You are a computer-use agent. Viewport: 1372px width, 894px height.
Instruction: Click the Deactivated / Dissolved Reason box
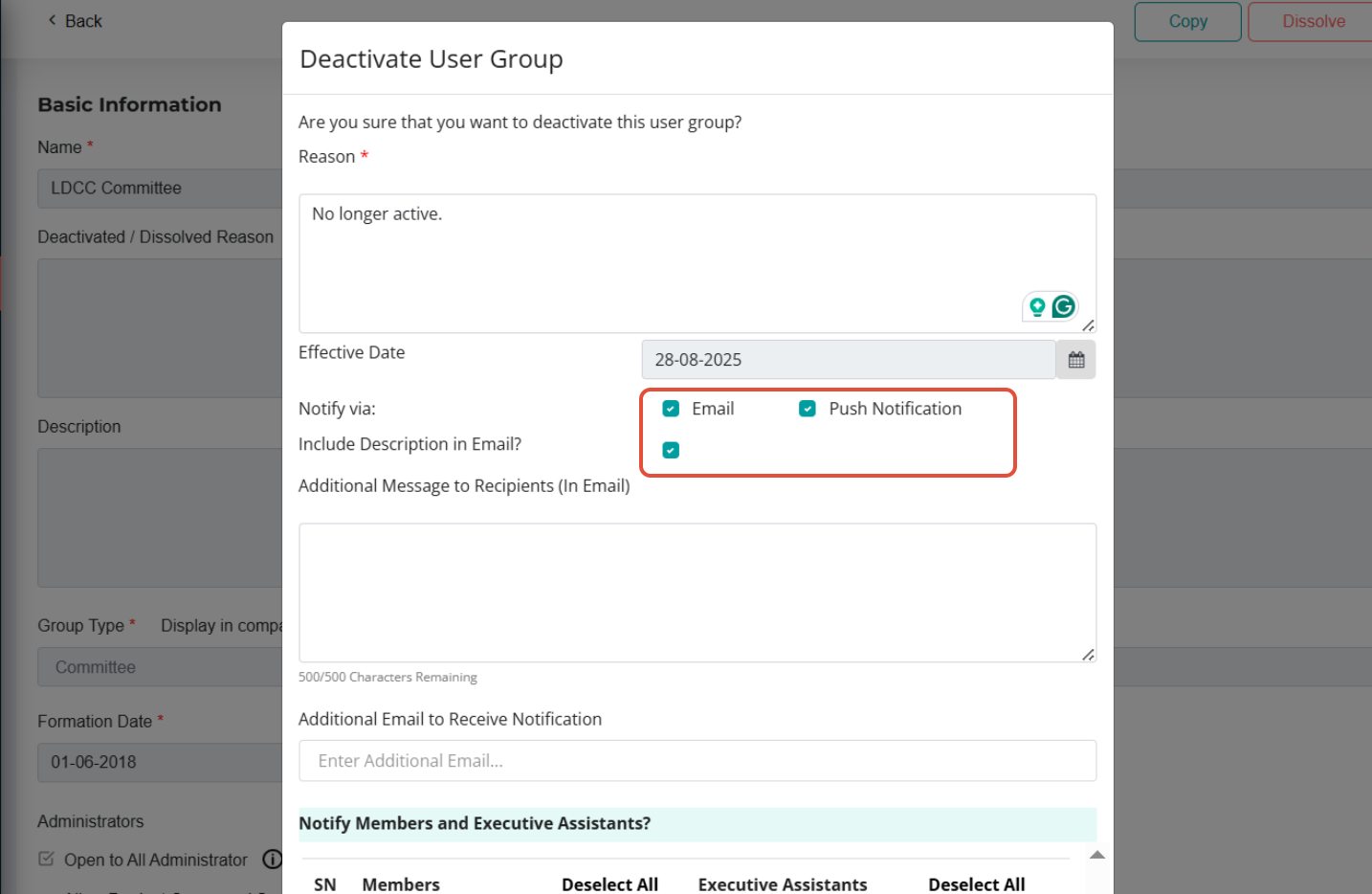160,328
